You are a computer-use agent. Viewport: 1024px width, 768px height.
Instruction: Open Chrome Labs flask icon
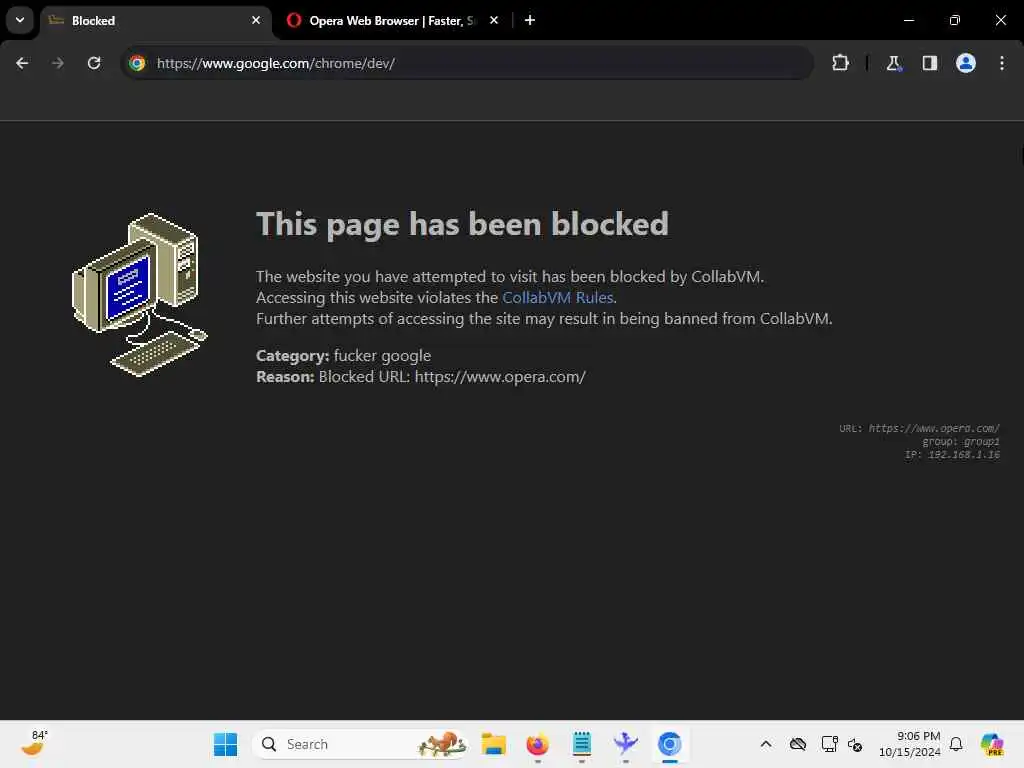click(x=893, y=63)
